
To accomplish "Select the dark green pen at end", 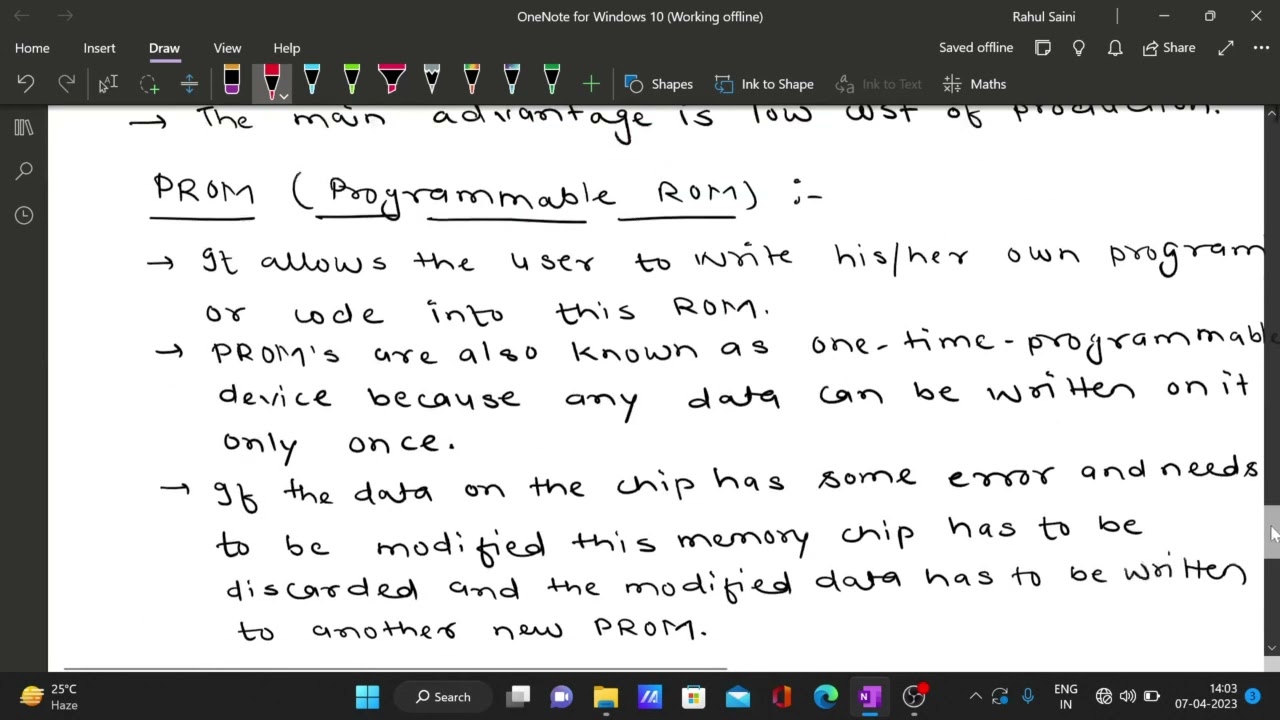I will [x=552, y=82].
